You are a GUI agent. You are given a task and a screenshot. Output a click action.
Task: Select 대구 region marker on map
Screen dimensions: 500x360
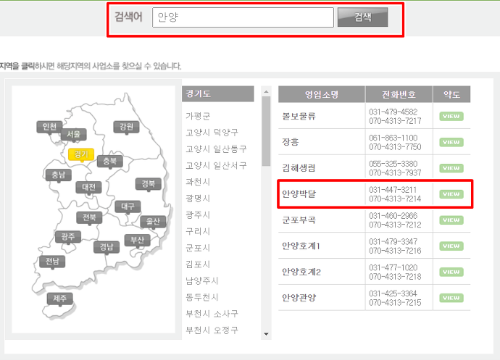click(127, 207)
